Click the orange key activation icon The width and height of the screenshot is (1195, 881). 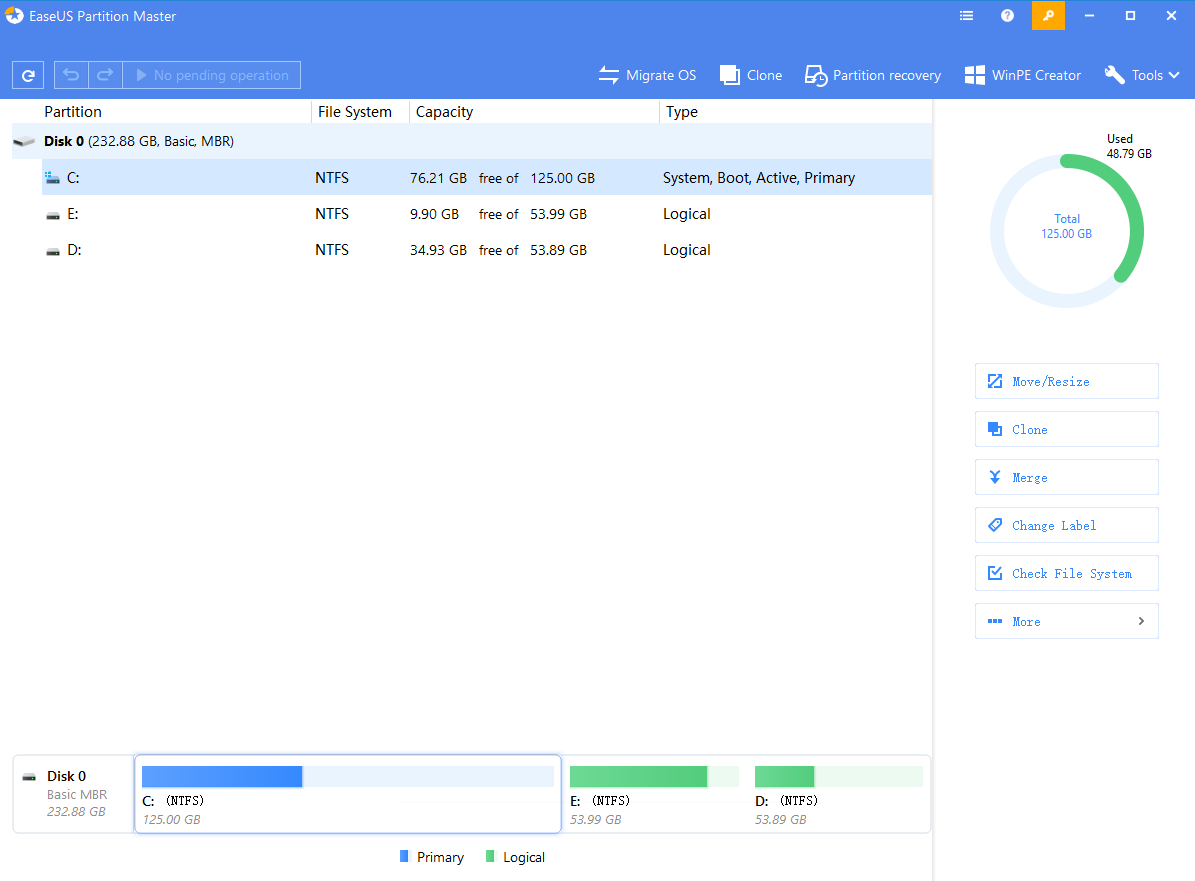coord(1048,16)
